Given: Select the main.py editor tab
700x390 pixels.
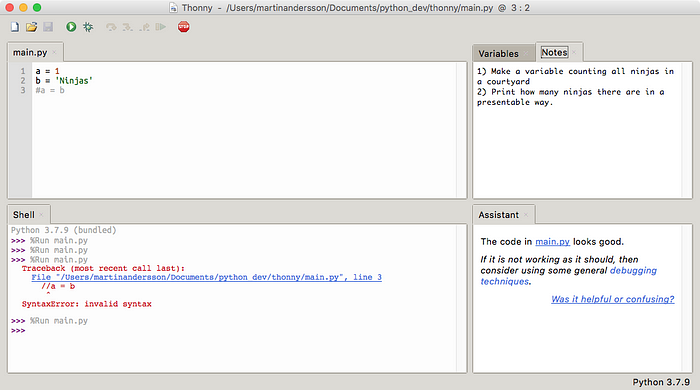Looking at the screenshot, I should [30, 52].
